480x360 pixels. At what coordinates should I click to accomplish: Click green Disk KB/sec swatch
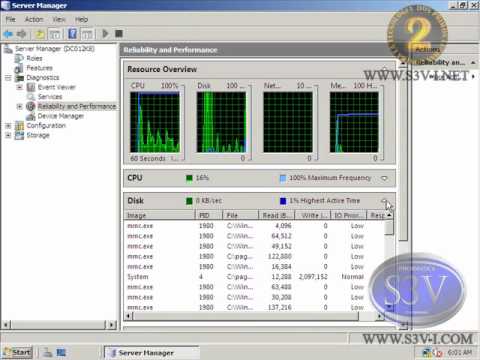189,201
